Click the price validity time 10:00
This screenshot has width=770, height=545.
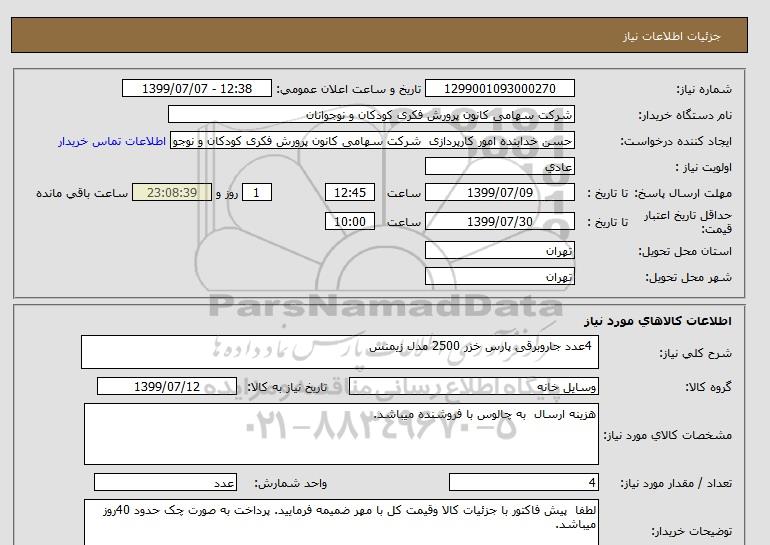click(350, 221)
